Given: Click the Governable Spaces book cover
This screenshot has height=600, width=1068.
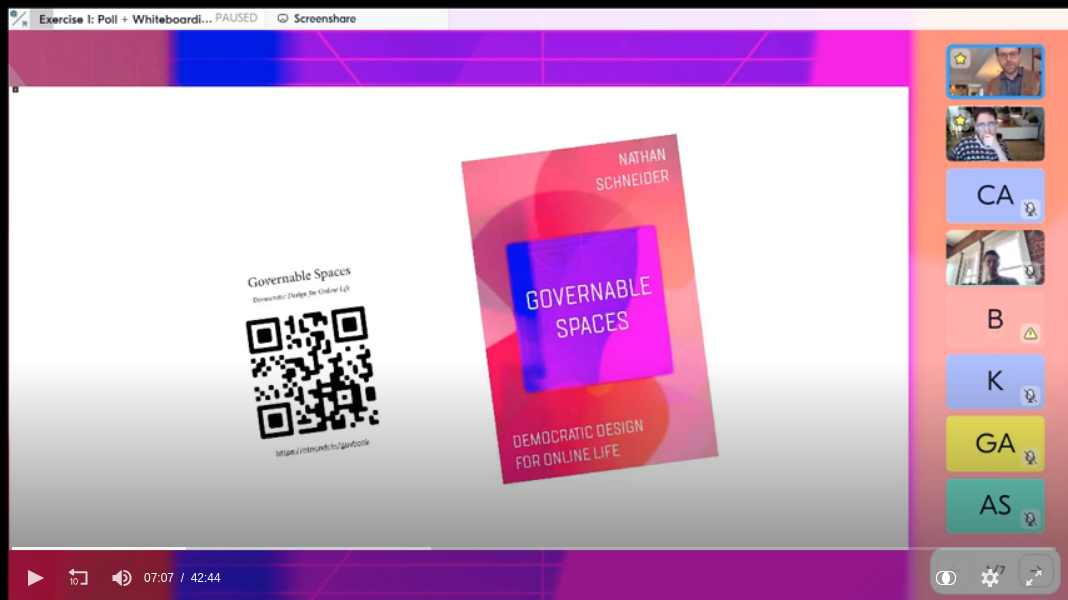Looking at the screenshot, I should pyautogui.click(x=588, y=310).
